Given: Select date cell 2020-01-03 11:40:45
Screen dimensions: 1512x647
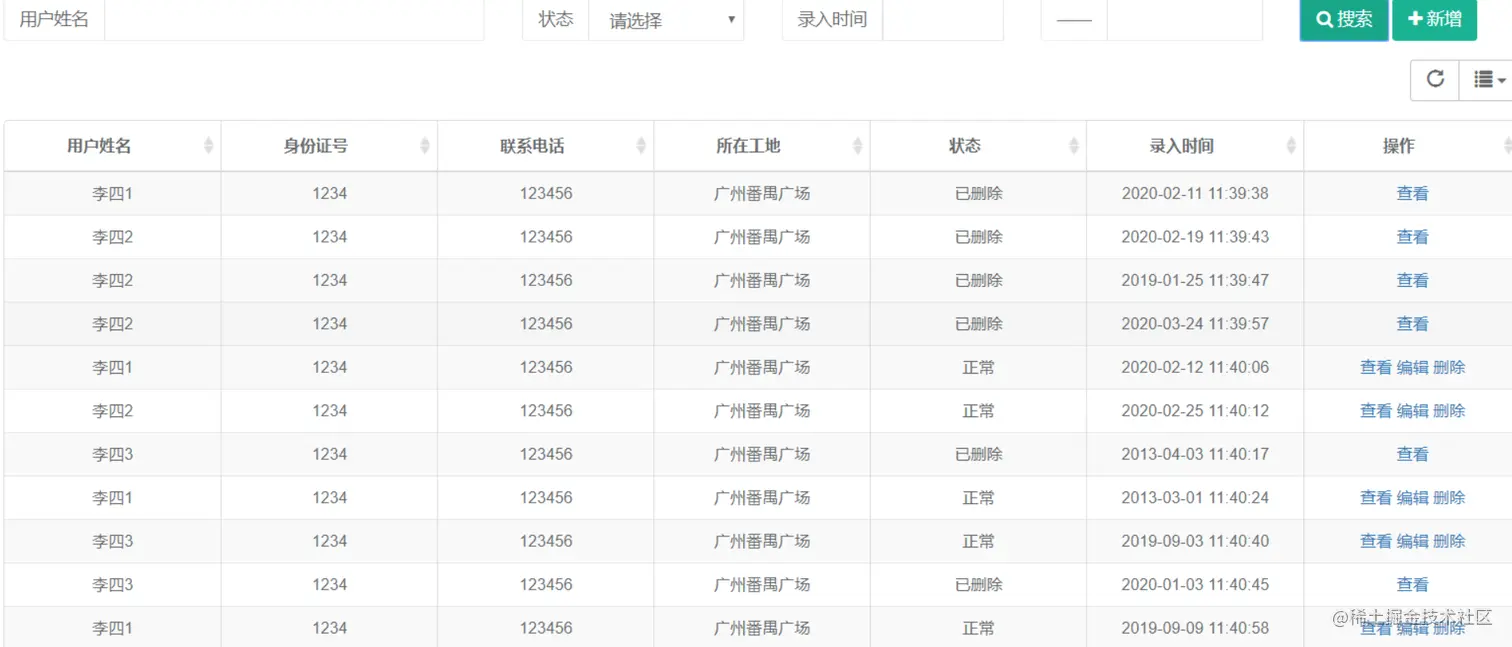Looking at the screenshot, I should click(x=1195, y=585).
